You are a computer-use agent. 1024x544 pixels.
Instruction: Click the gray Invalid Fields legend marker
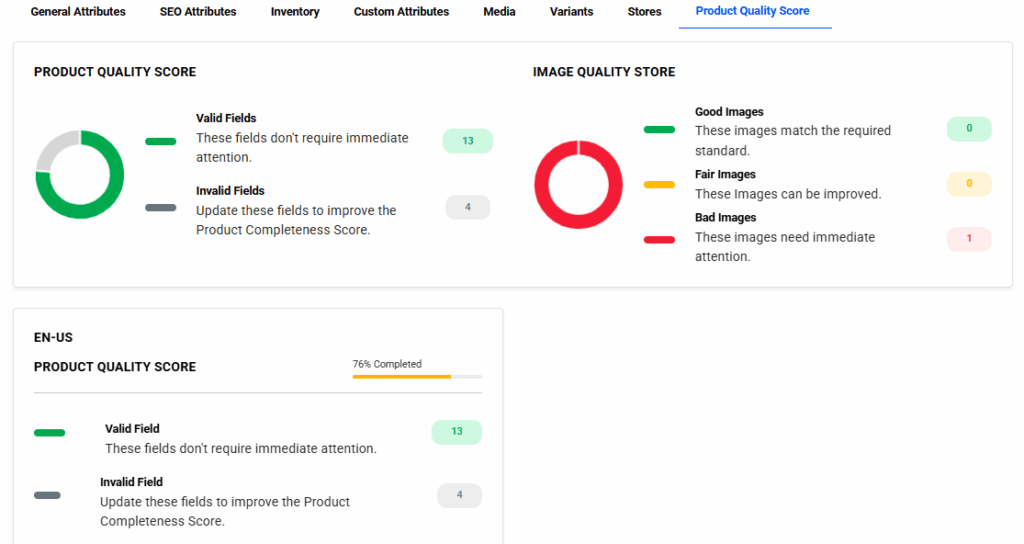[x=160, y=208]
